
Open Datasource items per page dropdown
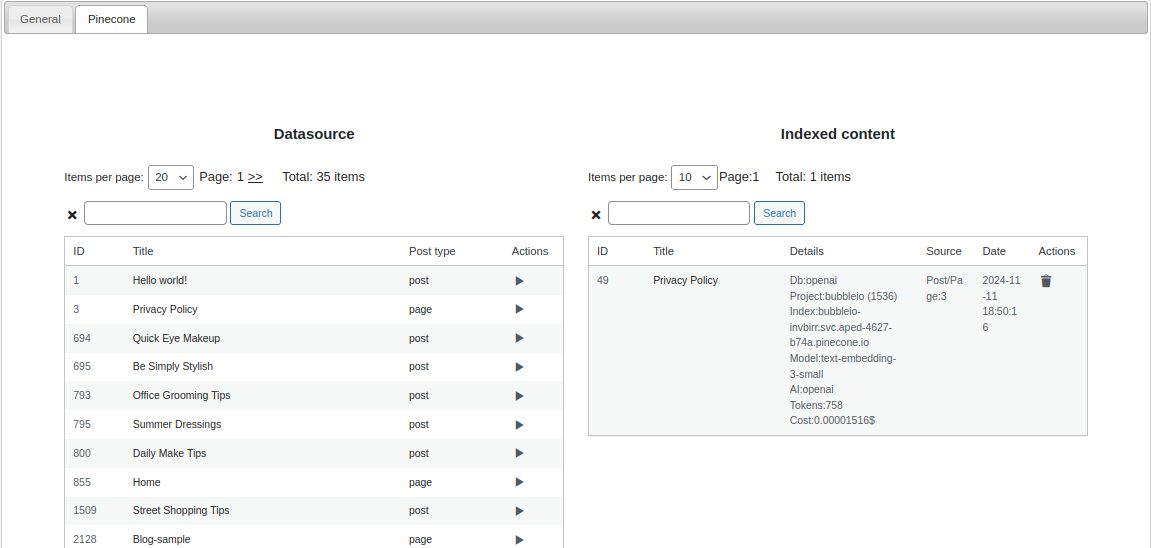(x=171, y=177)
